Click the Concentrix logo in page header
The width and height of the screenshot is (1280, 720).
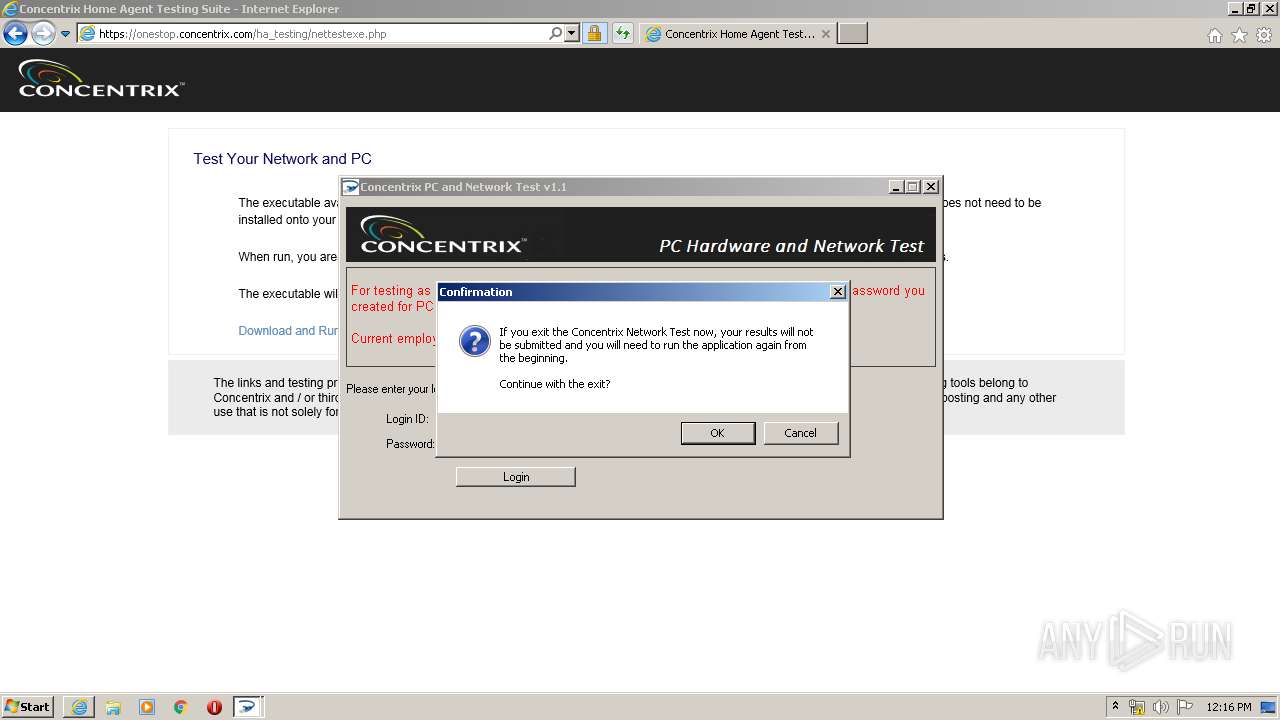tap(101, 80)
